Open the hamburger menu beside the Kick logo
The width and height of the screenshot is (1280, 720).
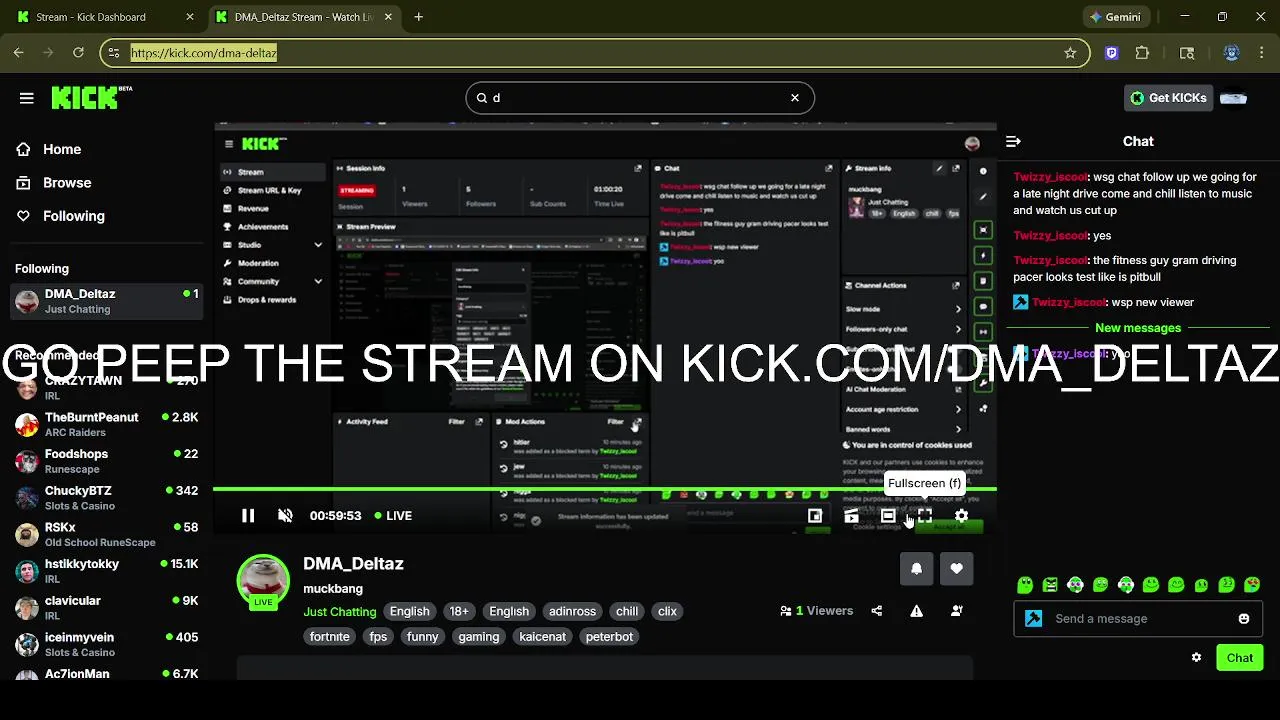pyautogui.click(x=26, y=98)
